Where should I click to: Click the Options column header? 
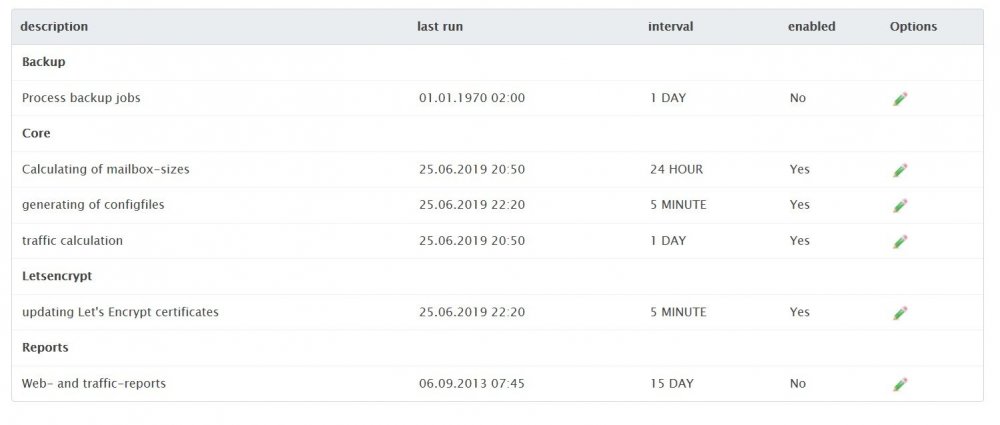[913, 27]
